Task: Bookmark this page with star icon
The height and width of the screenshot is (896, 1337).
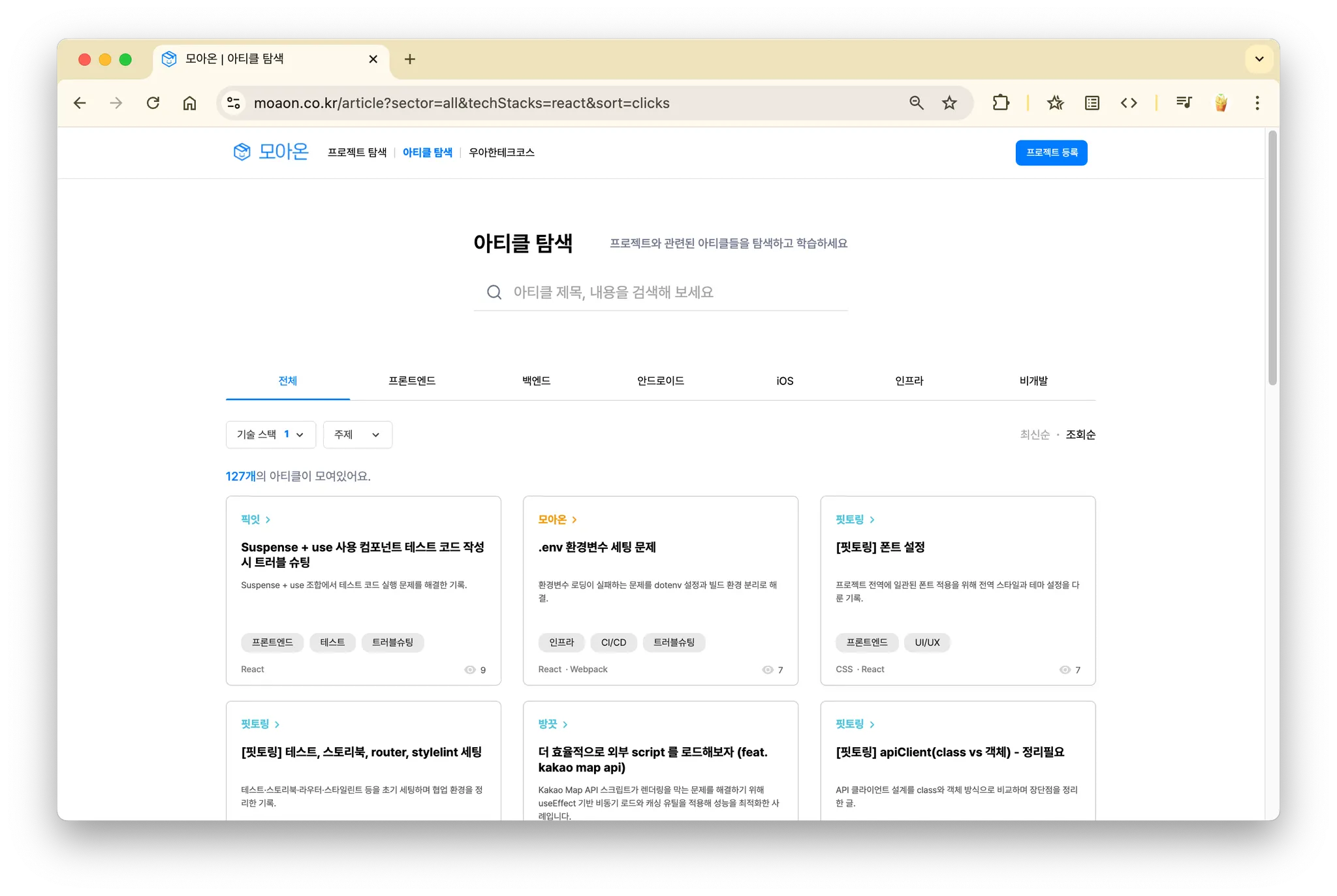Action: pos(949,103)
